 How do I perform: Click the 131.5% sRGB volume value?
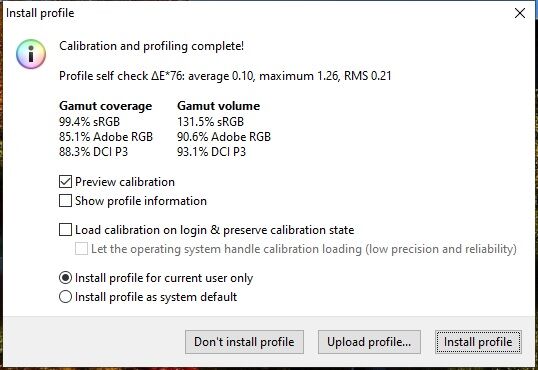click(x=210, y=122)
